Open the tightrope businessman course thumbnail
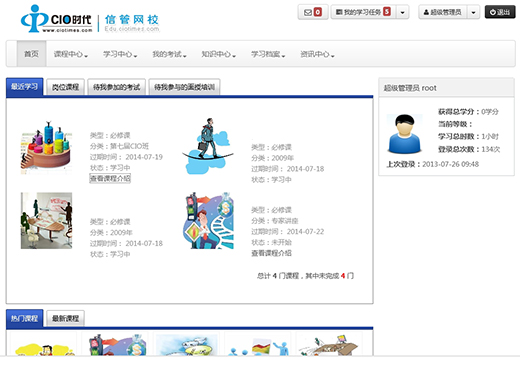Viewport: 520px width, 374px height. click(208, 146)
